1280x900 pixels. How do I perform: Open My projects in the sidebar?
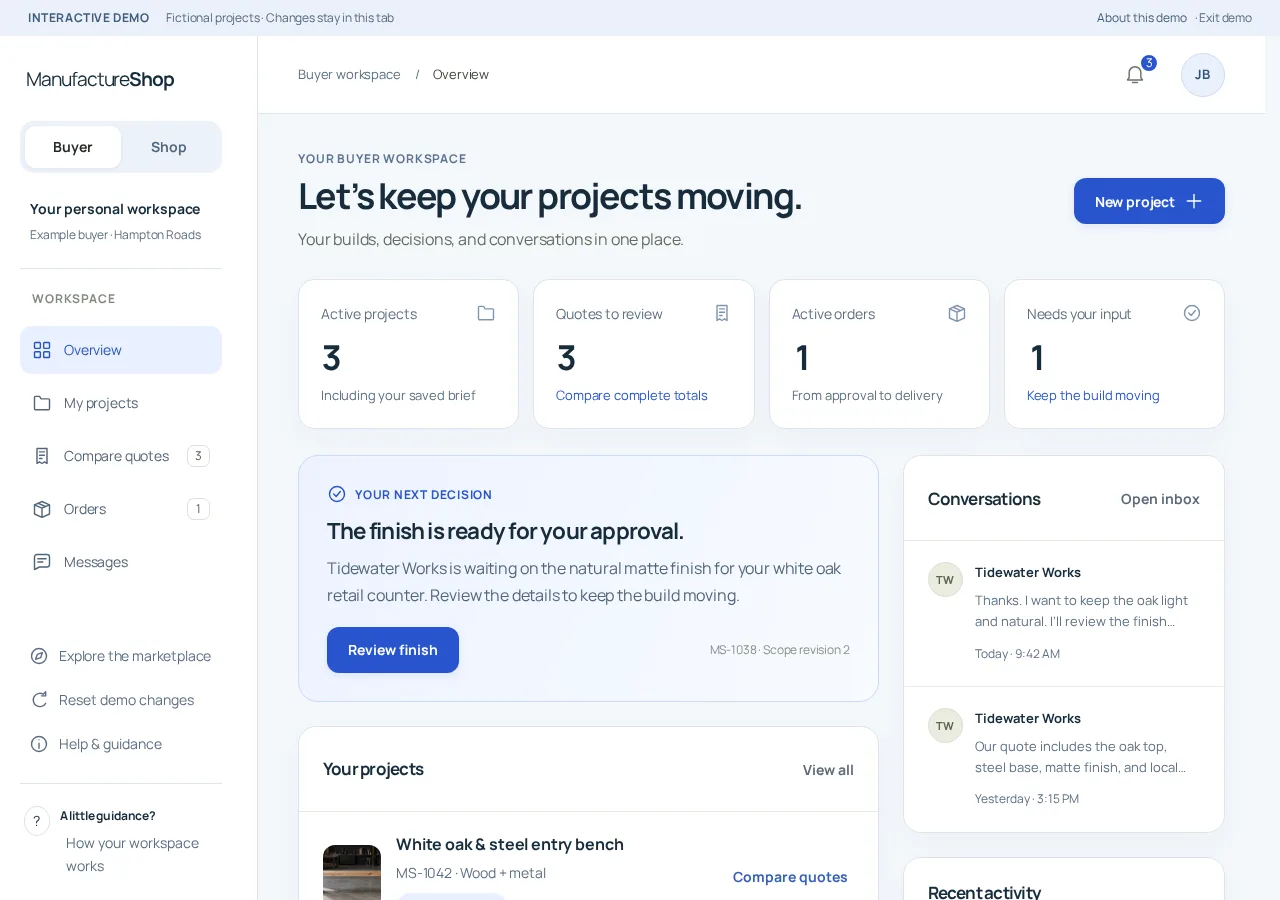[121, 403]
